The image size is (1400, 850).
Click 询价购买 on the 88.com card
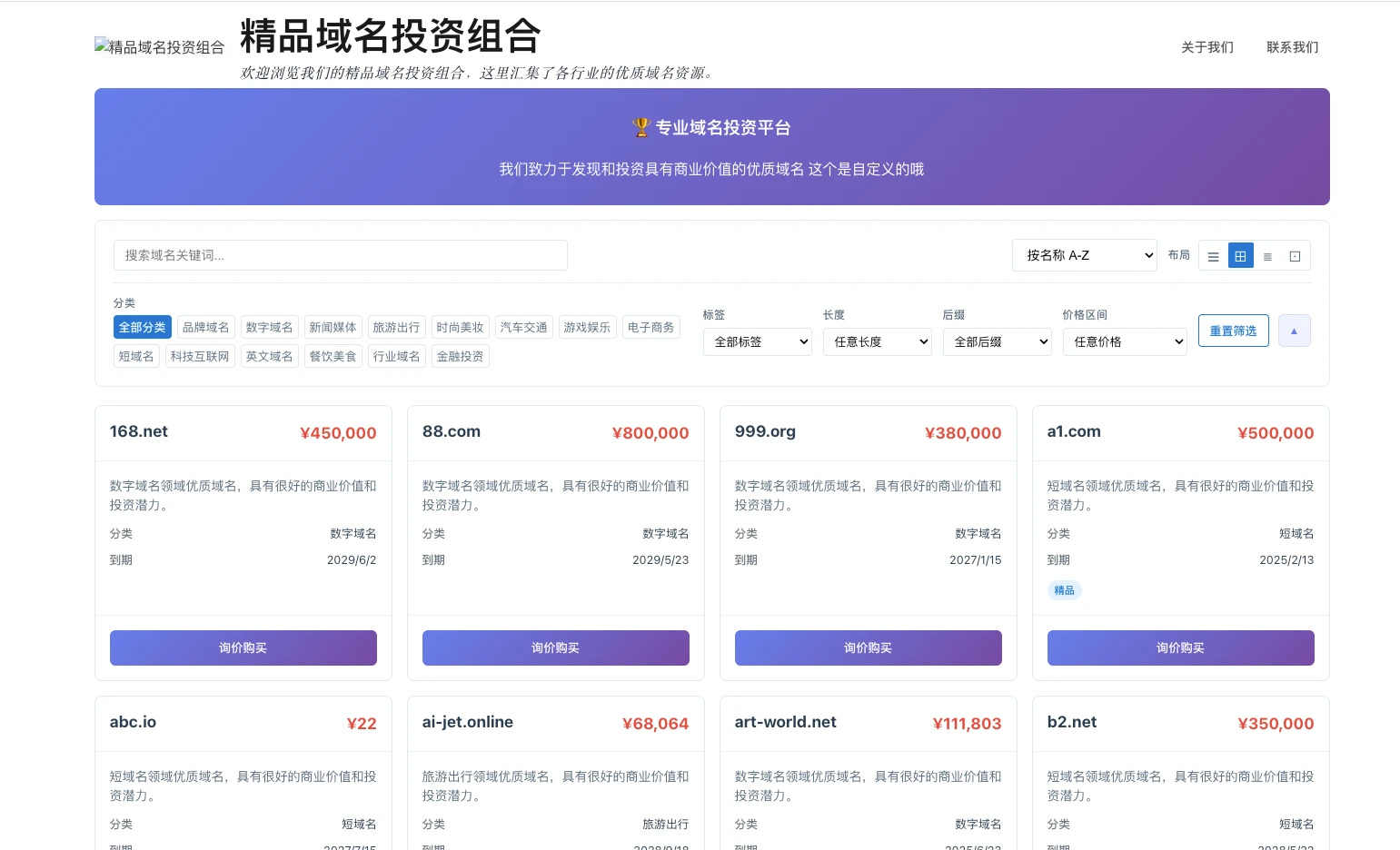(x=555, y=647)
